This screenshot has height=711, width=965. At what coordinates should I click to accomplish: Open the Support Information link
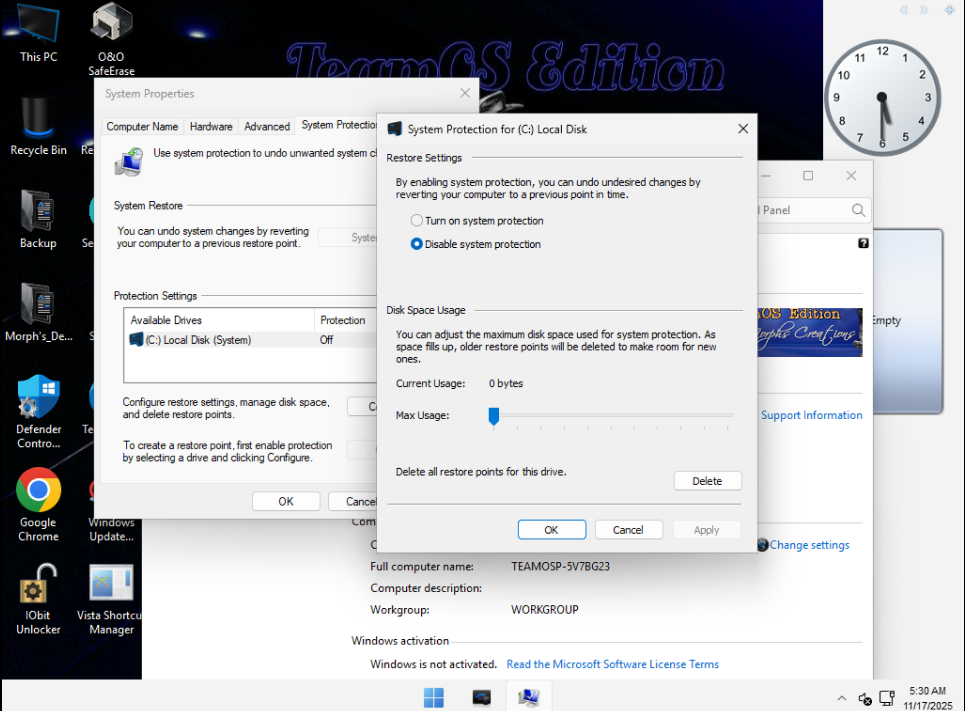tap(811, 415)
